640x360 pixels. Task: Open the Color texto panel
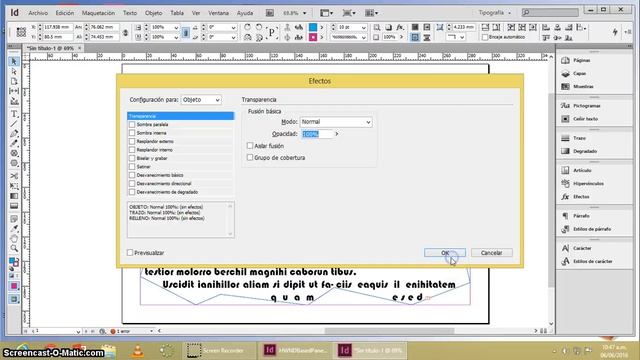585,119
